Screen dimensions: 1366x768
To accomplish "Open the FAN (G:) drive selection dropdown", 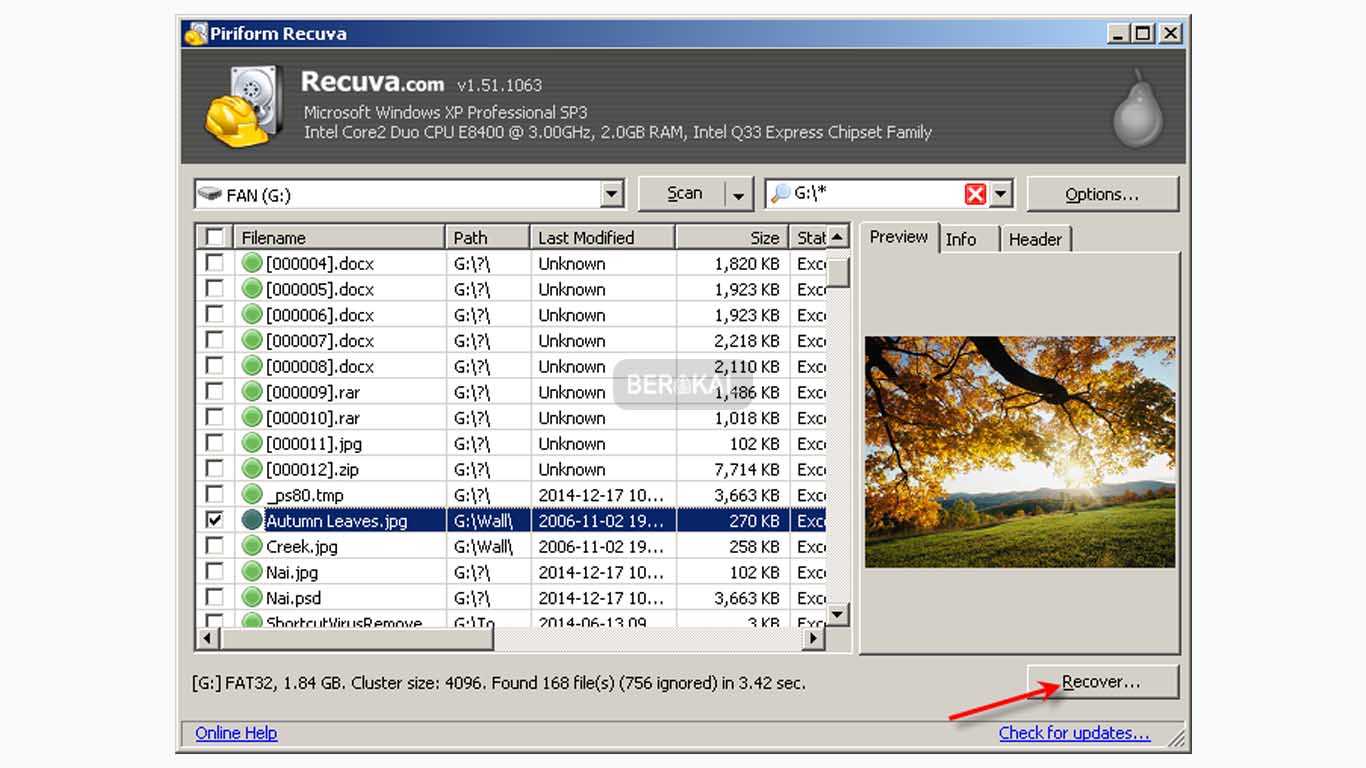I will (x=611, y=193).
